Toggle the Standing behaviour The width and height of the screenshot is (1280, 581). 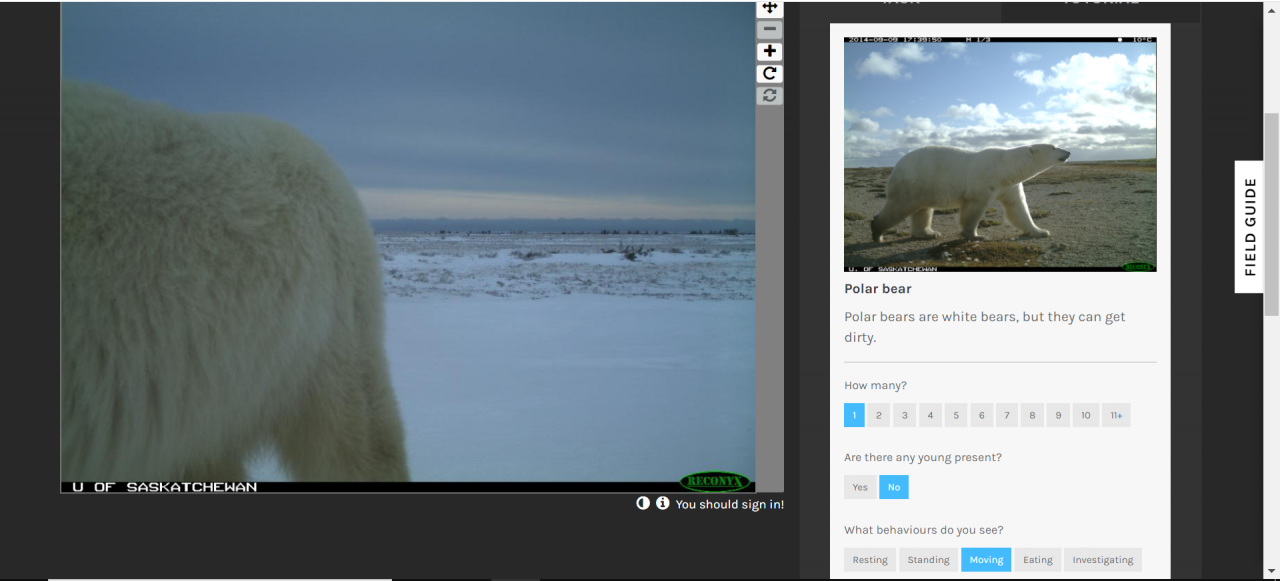pos(928,560)
